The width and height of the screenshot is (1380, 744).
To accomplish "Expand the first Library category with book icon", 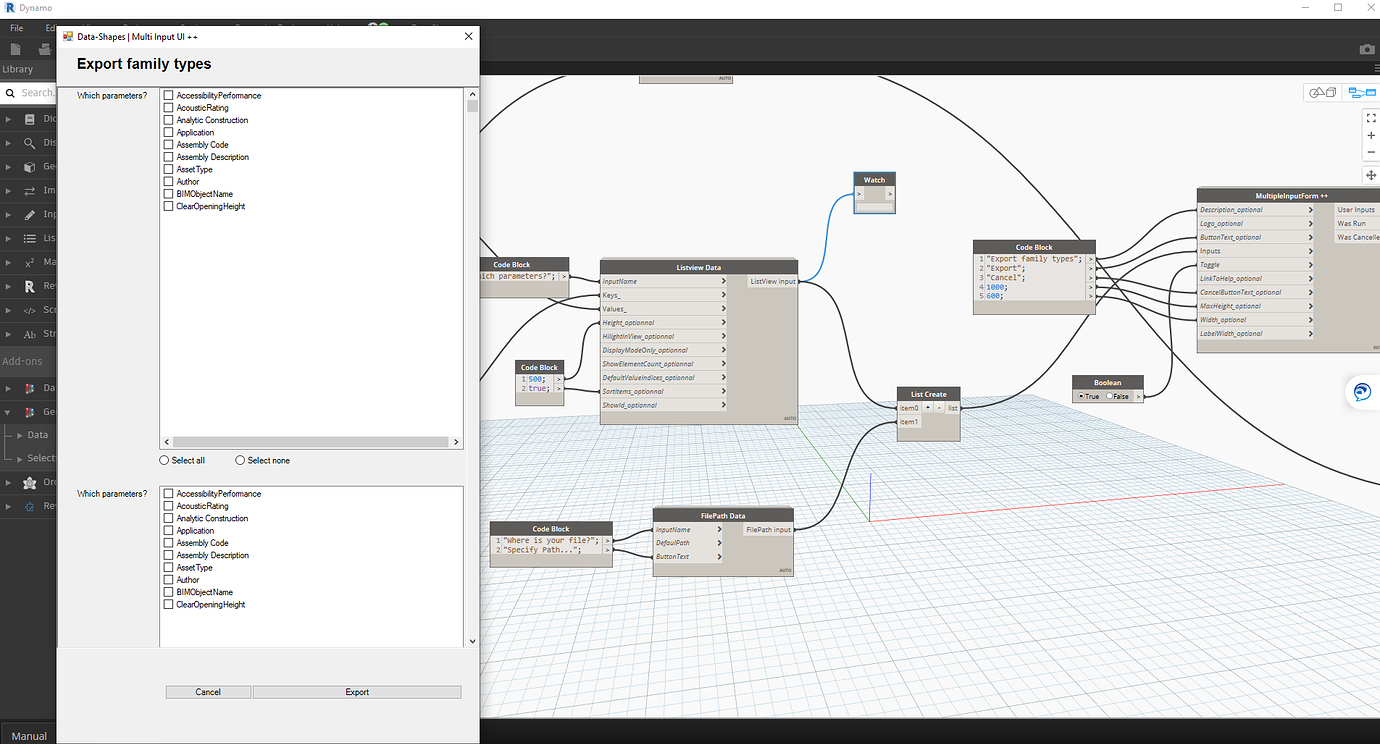I will [30, 118].
